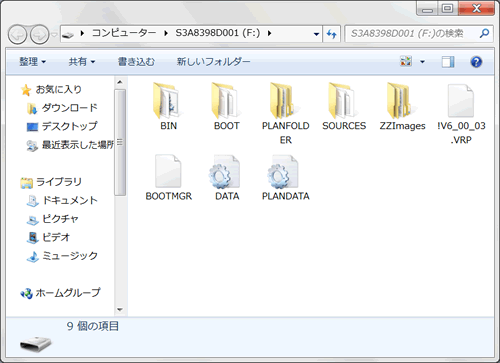This screenshot has height=363, width=500.
Task: Refresh the folder view
Action: (331, 34)
